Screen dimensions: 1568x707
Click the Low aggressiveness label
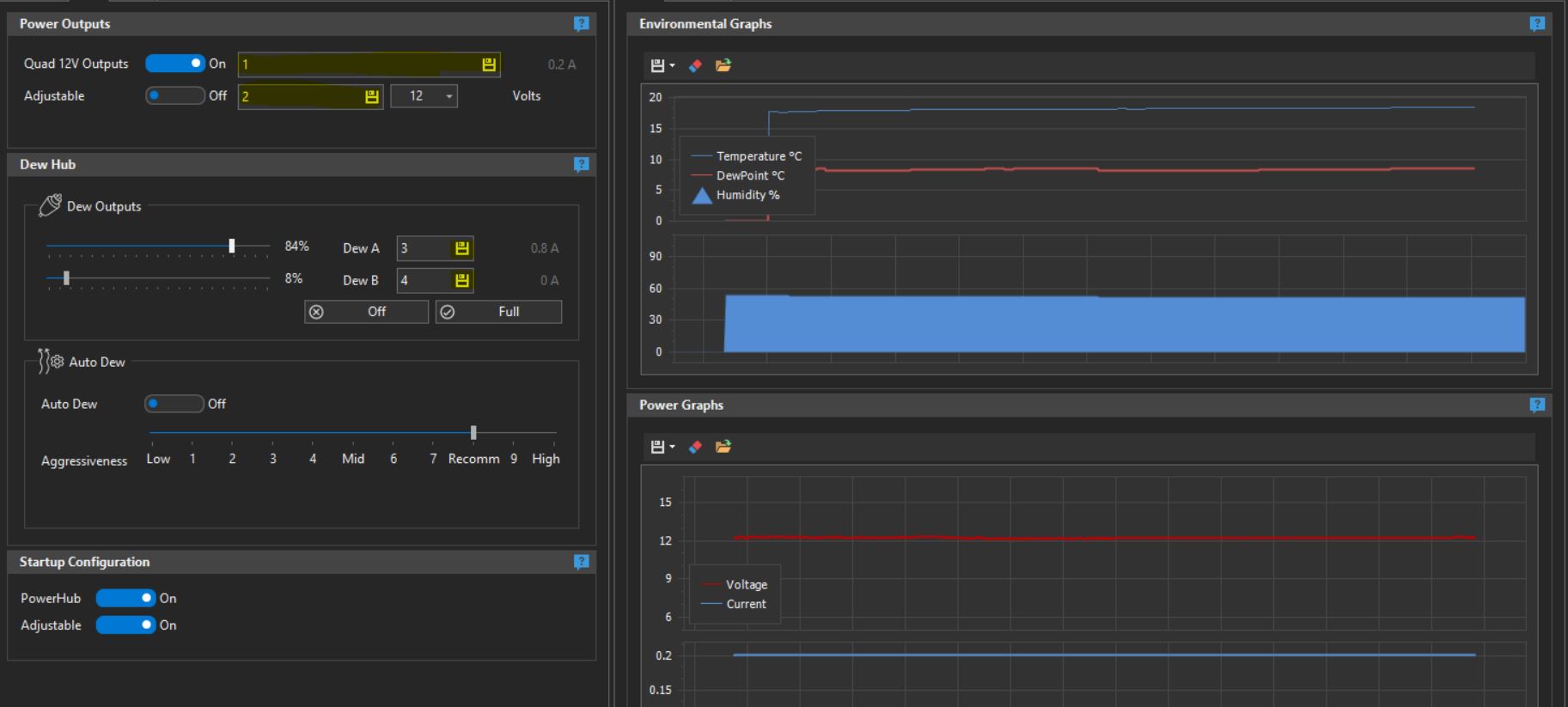coord(158,459)
